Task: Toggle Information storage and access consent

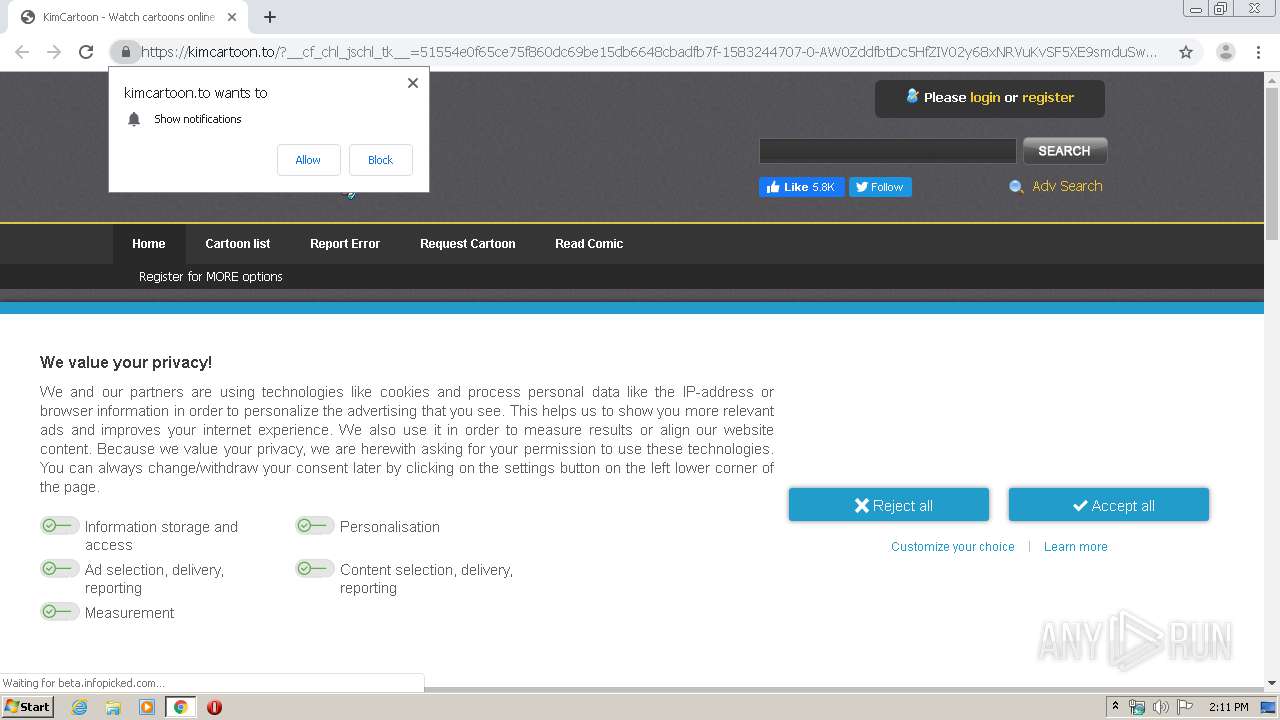Action: click(59, 525)
